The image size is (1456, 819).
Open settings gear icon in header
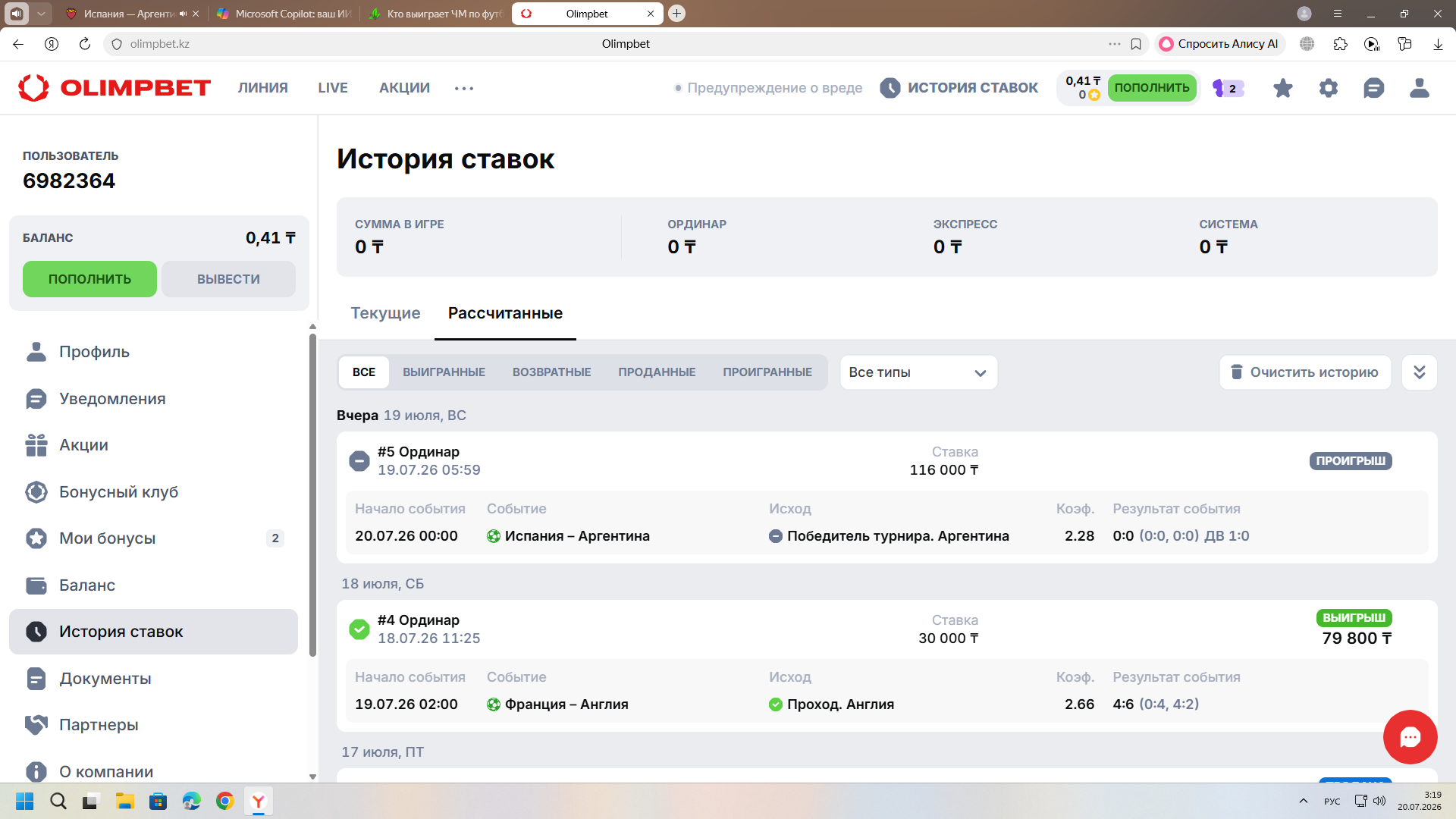pos(1329,88)
